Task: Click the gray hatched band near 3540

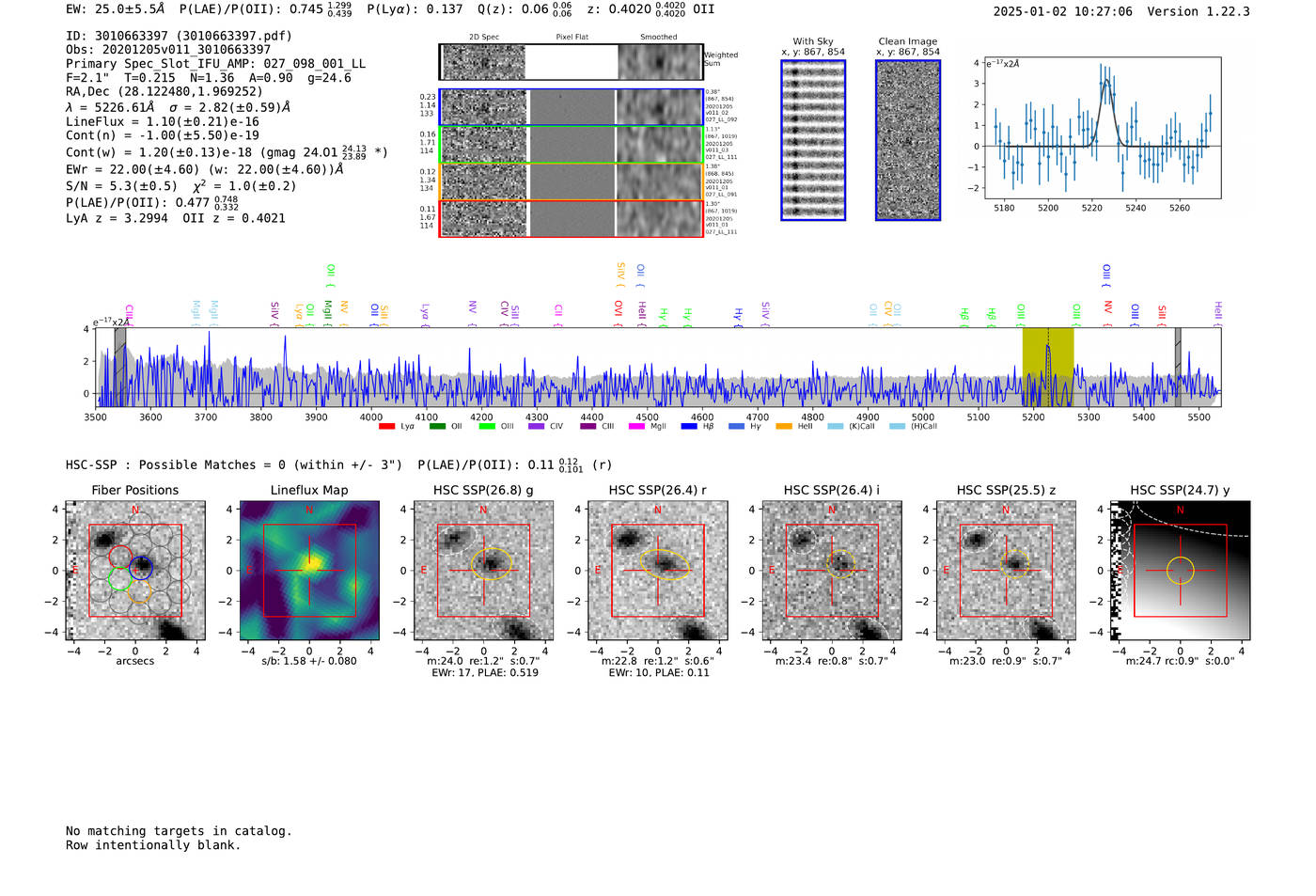Action: click(120, 368)
